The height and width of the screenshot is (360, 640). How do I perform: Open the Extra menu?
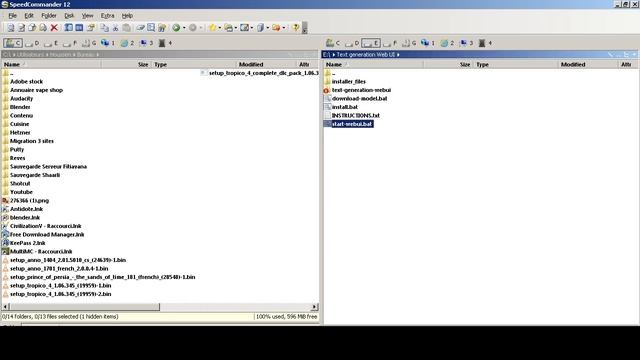(107, 16)
